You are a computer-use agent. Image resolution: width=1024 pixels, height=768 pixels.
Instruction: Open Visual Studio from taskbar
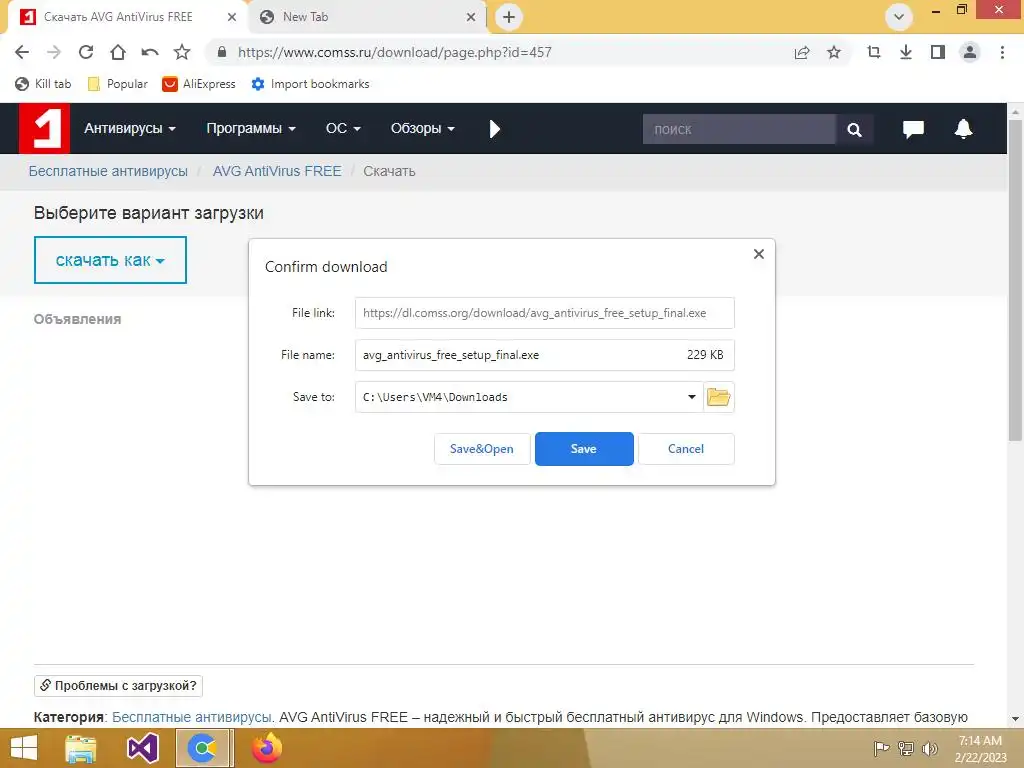(142, 748)
